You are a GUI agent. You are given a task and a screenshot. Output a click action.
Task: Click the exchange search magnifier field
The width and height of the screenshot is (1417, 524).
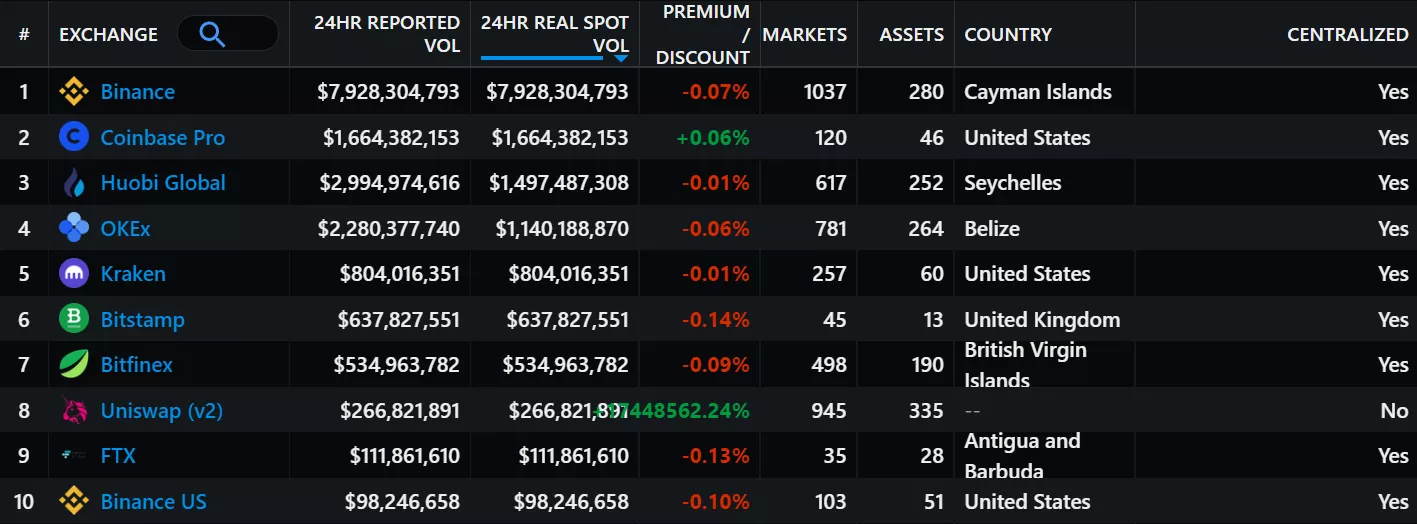coord(227,34)
